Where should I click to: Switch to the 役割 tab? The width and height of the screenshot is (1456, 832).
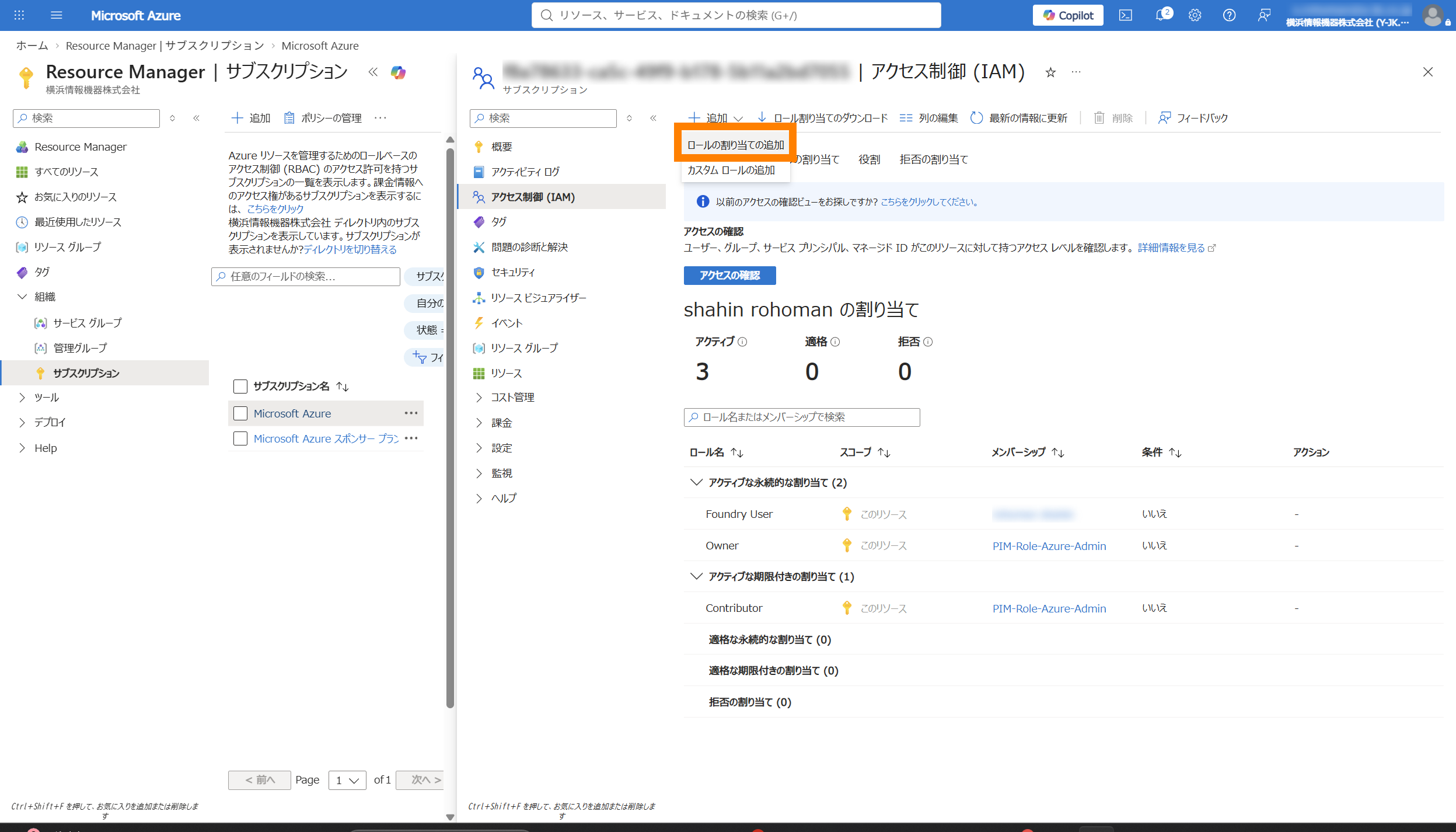tap(869, 159)
